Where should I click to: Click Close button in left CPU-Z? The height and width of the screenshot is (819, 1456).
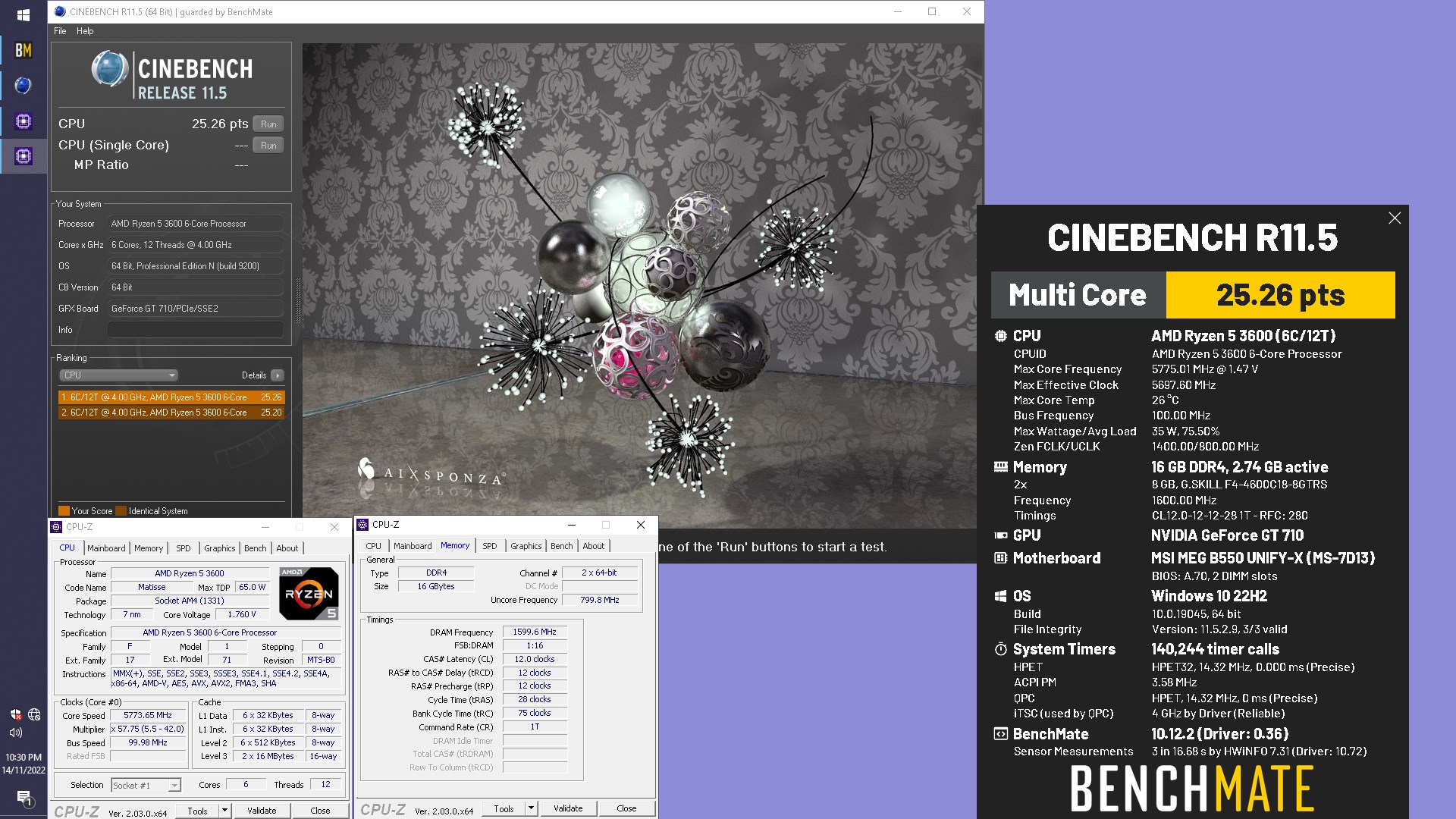pos(320,811)
